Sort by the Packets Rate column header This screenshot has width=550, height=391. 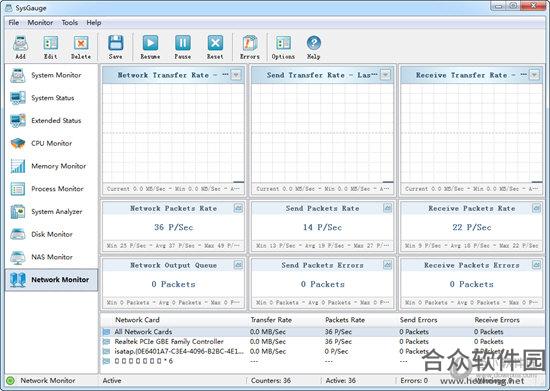click(345, 320)
